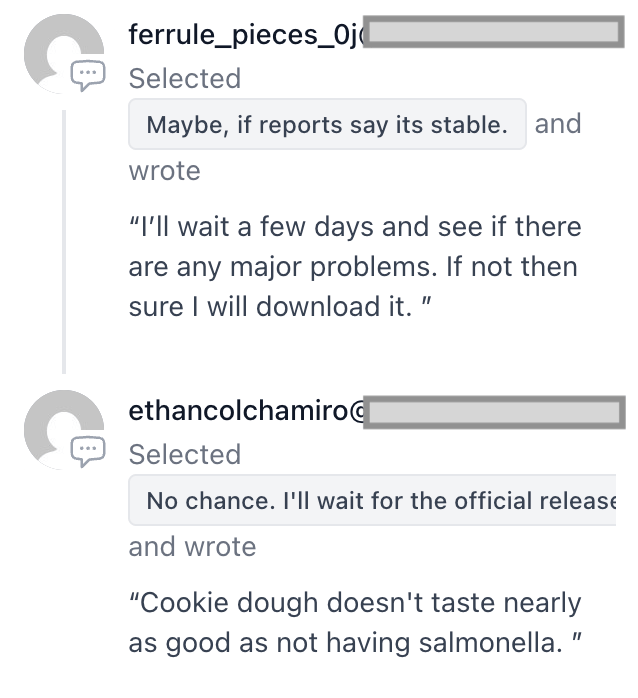Screen dimensions: 638x698
Task: Click 'and wrote' text under the No chance chip
Action: click(x=192, y=547)
